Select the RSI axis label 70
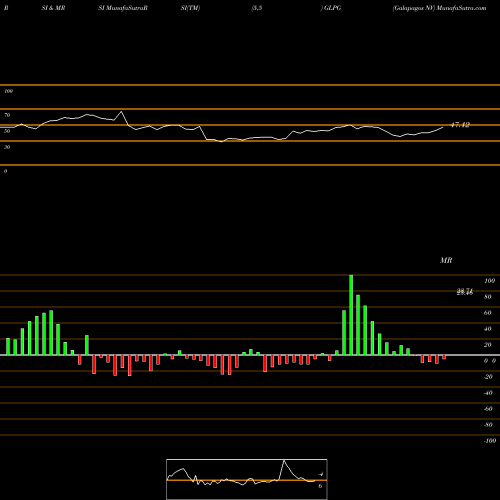 pos(7,115)
